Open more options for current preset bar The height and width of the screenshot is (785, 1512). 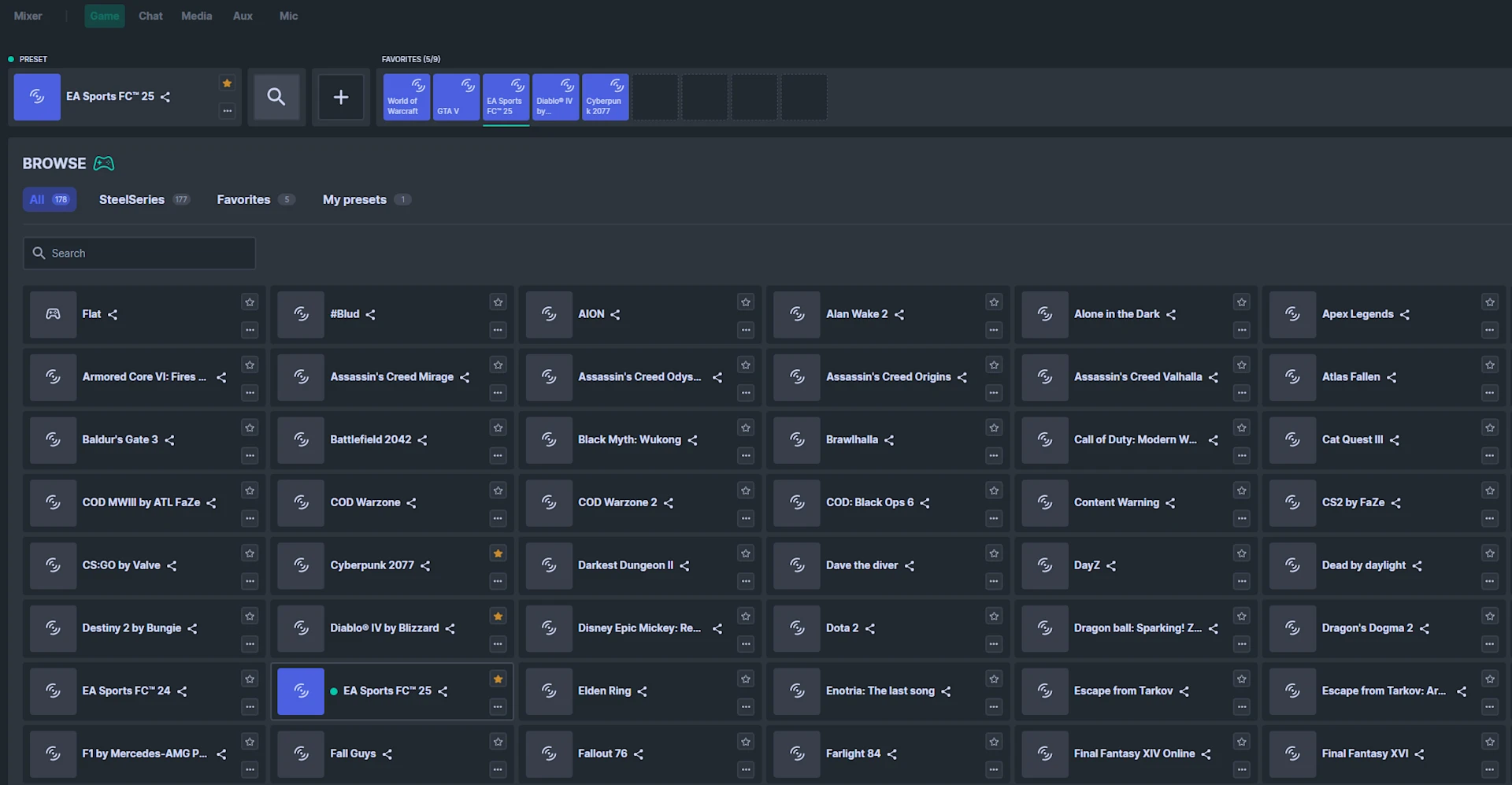click(x=227, y=111)
